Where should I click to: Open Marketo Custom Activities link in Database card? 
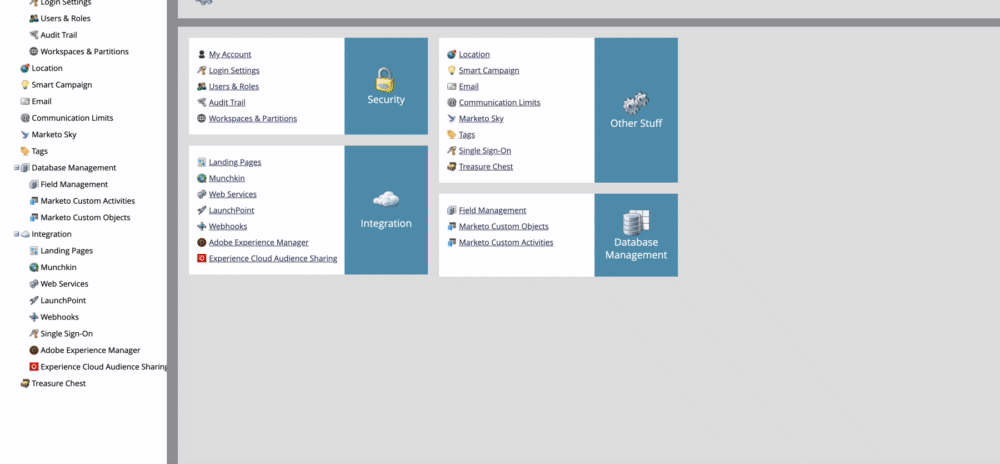[506, 242]
